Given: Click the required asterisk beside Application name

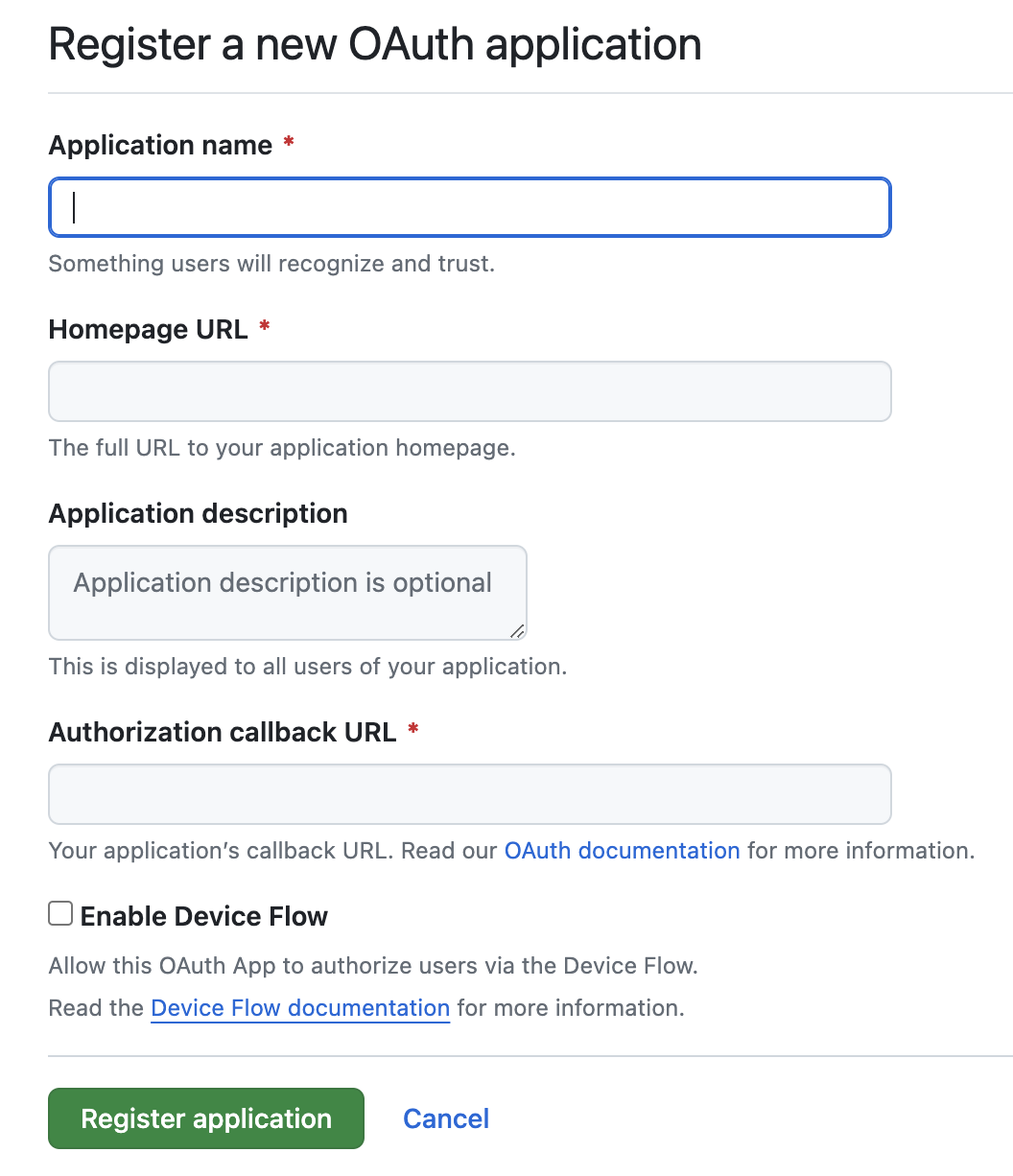Looking at the screenshot, I should click(x=289, y=144).
